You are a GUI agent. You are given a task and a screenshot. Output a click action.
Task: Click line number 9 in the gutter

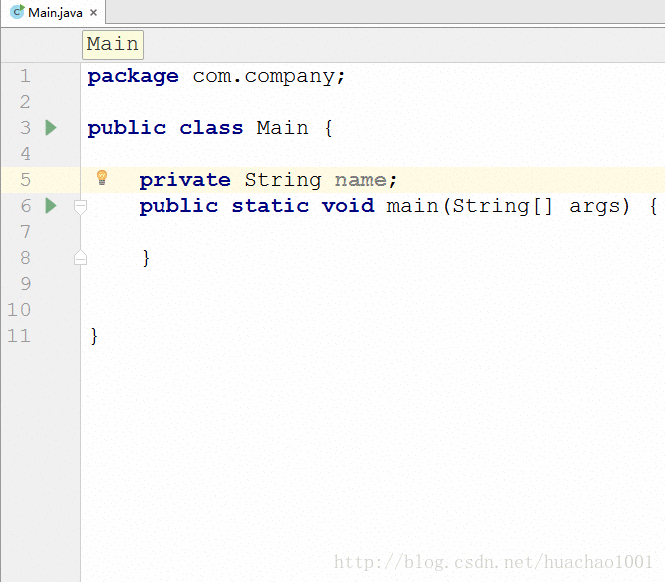[x=25, y=284]
